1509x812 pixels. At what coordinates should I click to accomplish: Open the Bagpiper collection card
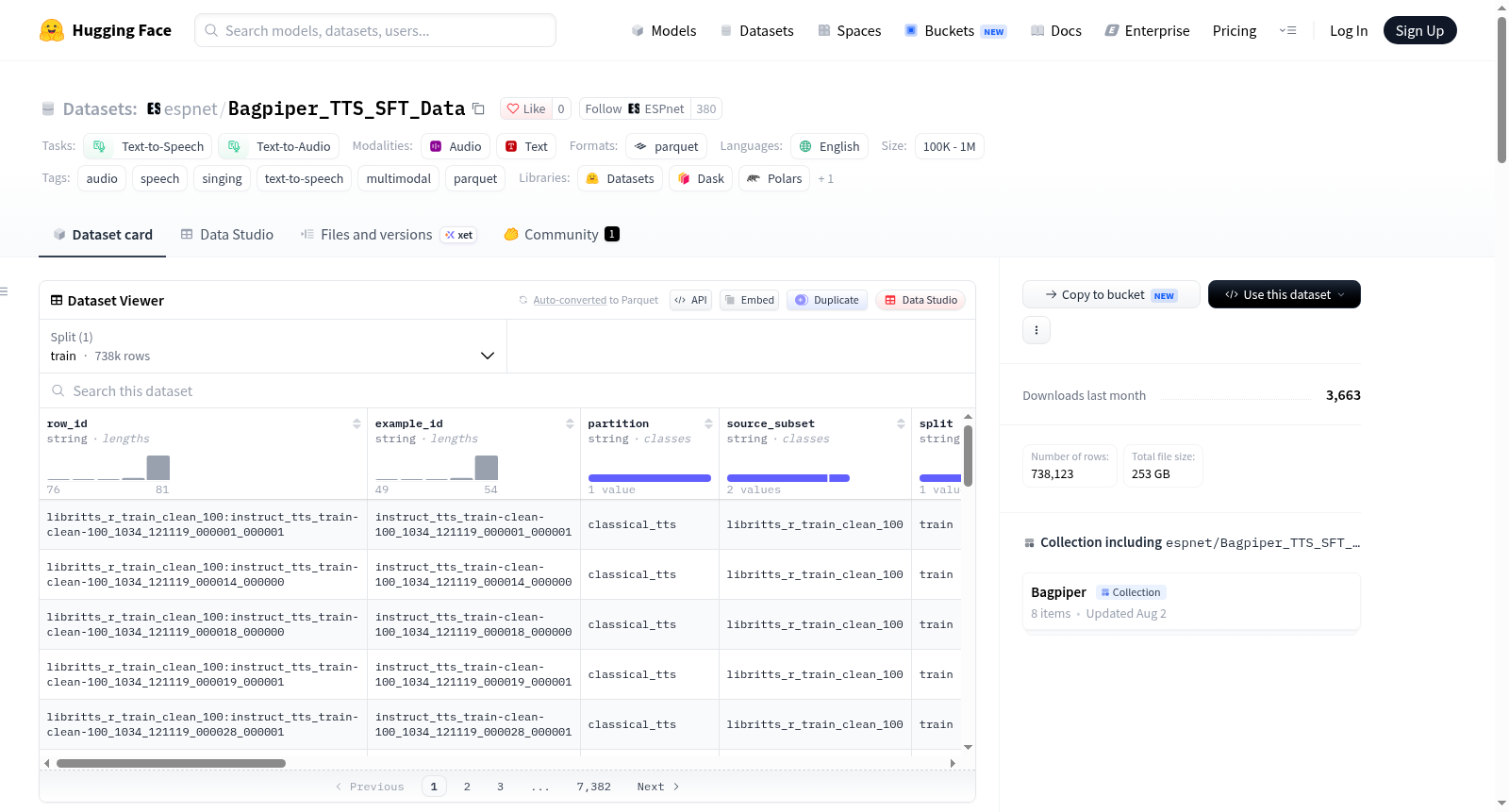[1191, 602]
